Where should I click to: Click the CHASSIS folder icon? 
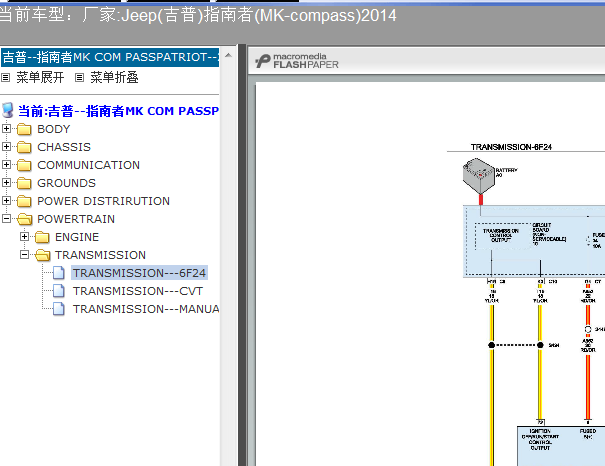pyautogui.click(x=24, y=147)
